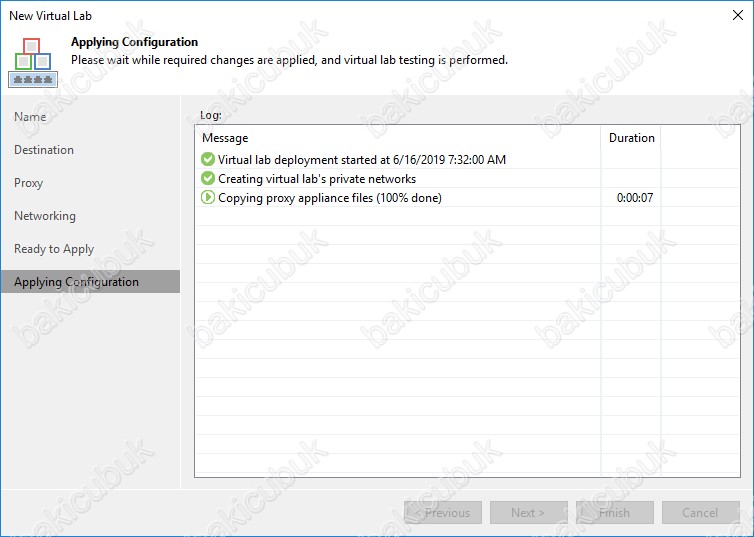Screen dimensions: 754x537
Task: Click the 'Applying Configuration' header title
Action: (x=135, y=42)
